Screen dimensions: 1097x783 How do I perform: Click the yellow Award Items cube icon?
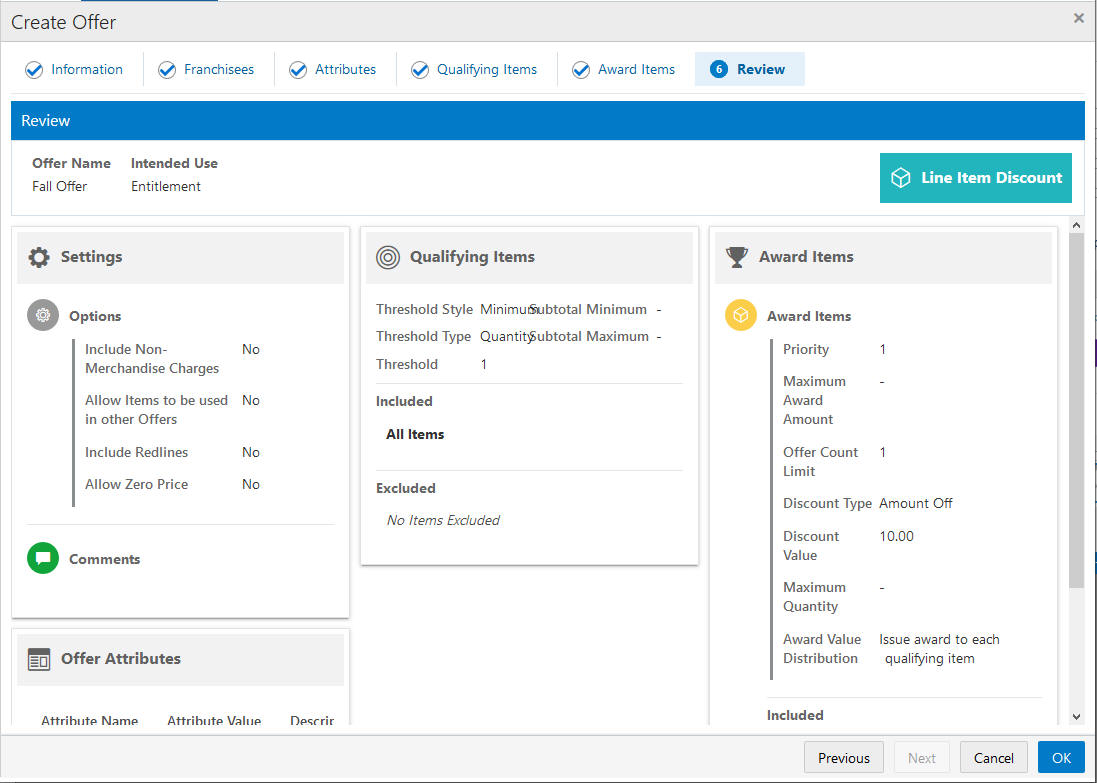point(741,316)
